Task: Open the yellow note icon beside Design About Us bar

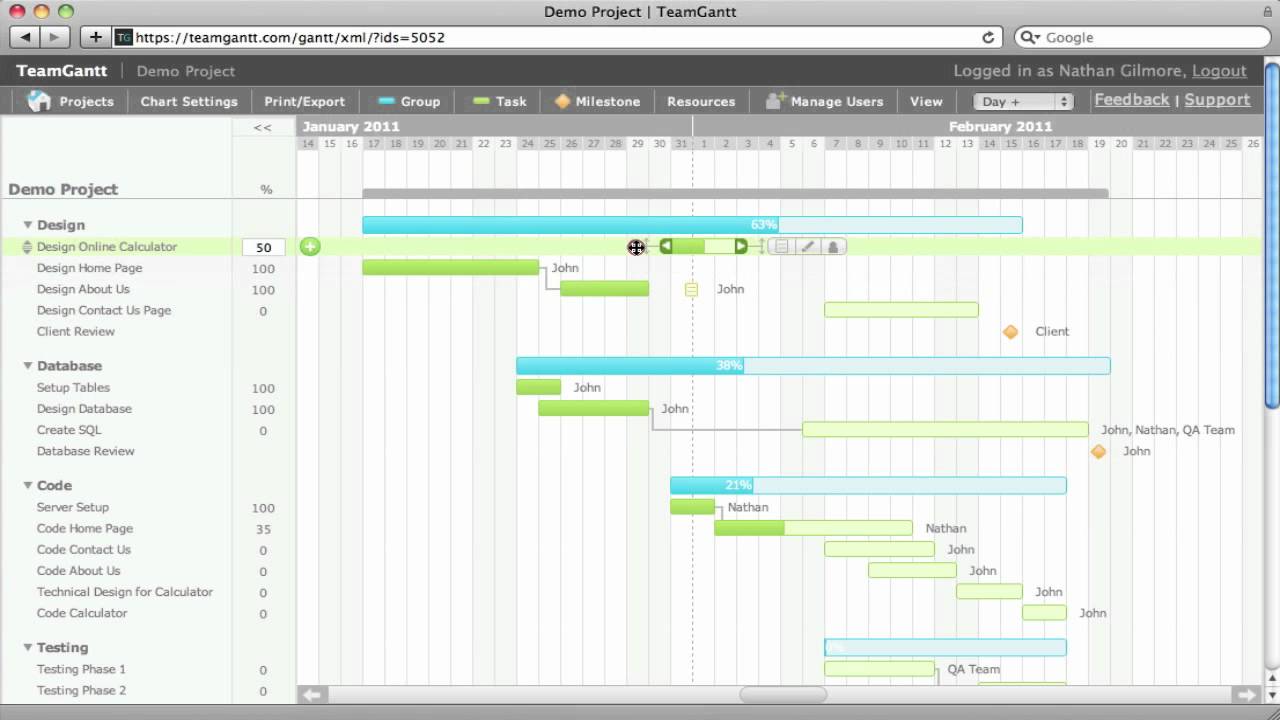Action: (691, 289)
